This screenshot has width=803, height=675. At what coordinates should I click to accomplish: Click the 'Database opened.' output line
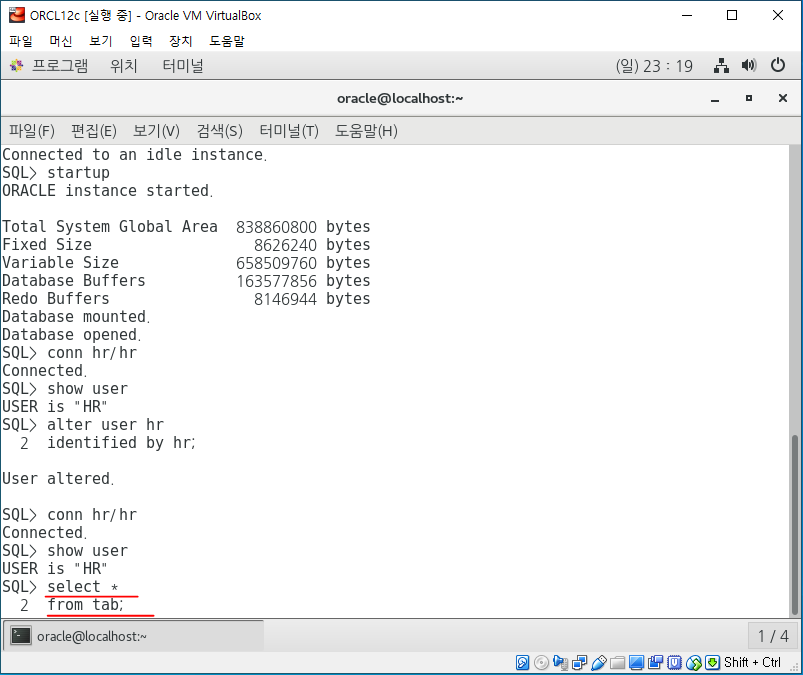[72, 334]
